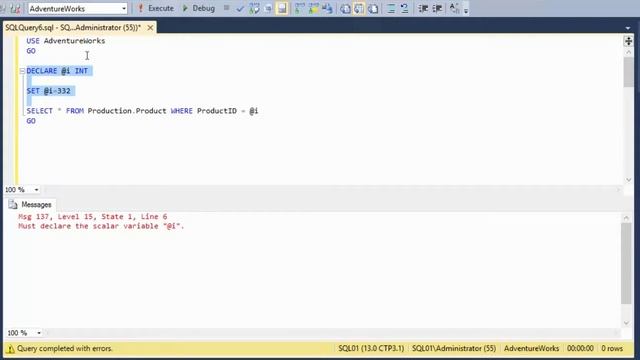Click Uncomment selected lines icon
640x360 pixels.
[x=404, y=8]
